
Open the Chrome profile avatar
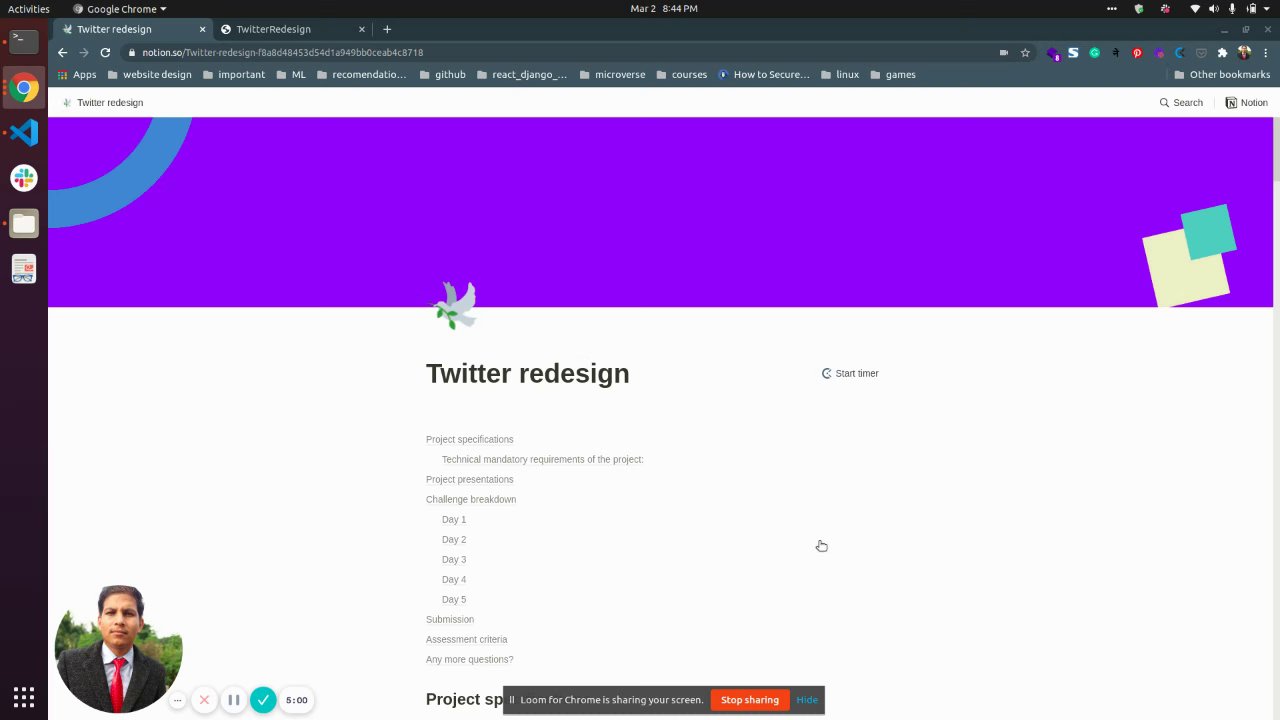(1244, 53)
